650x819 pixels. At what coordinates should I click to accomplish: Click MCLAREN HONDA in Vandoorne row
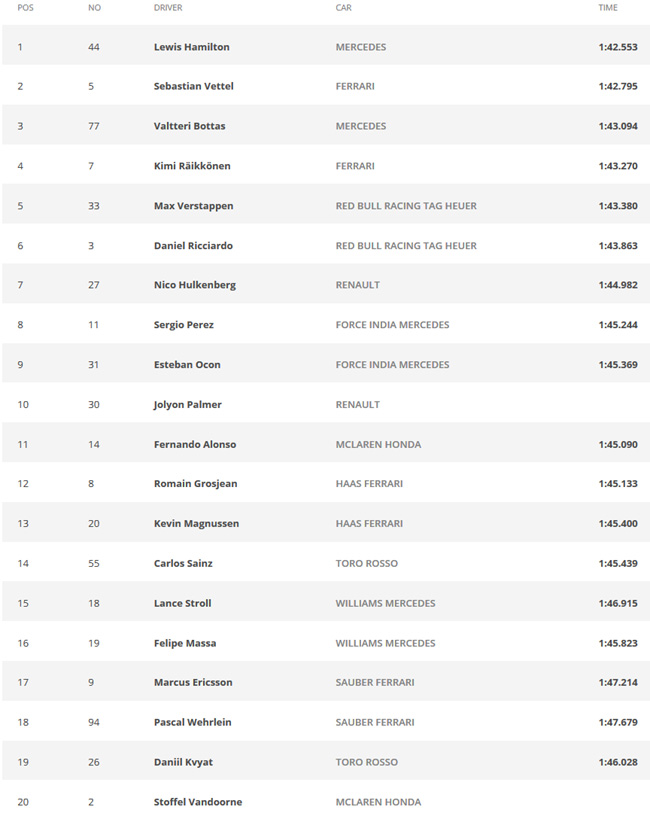point(378,802)
